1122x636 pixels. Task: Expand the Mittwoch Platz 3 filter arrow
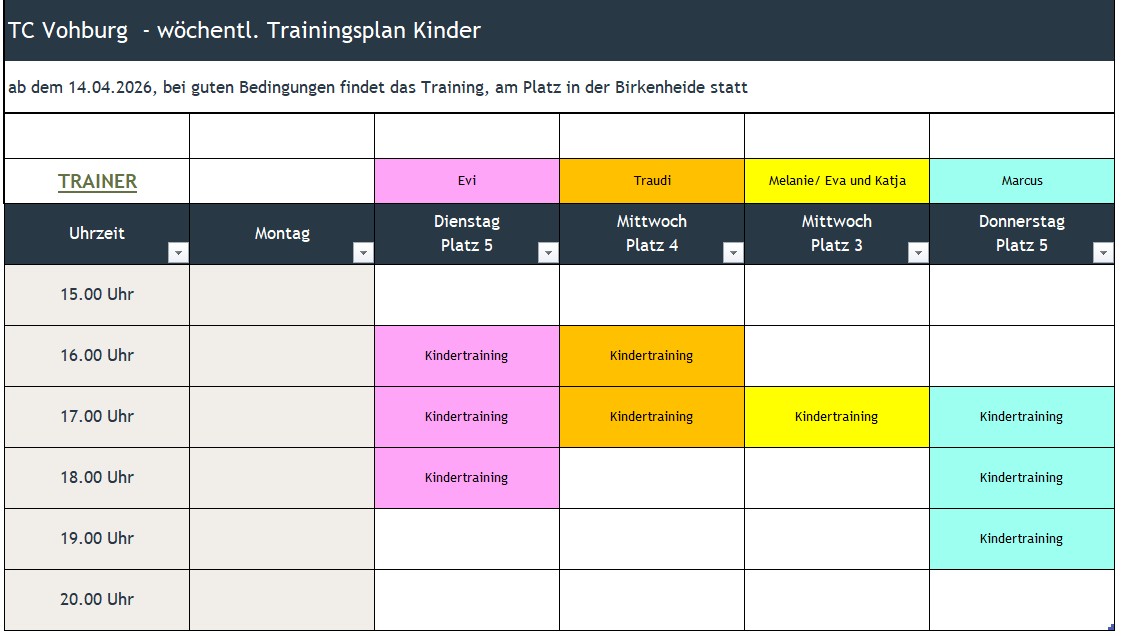coord(918,253)
